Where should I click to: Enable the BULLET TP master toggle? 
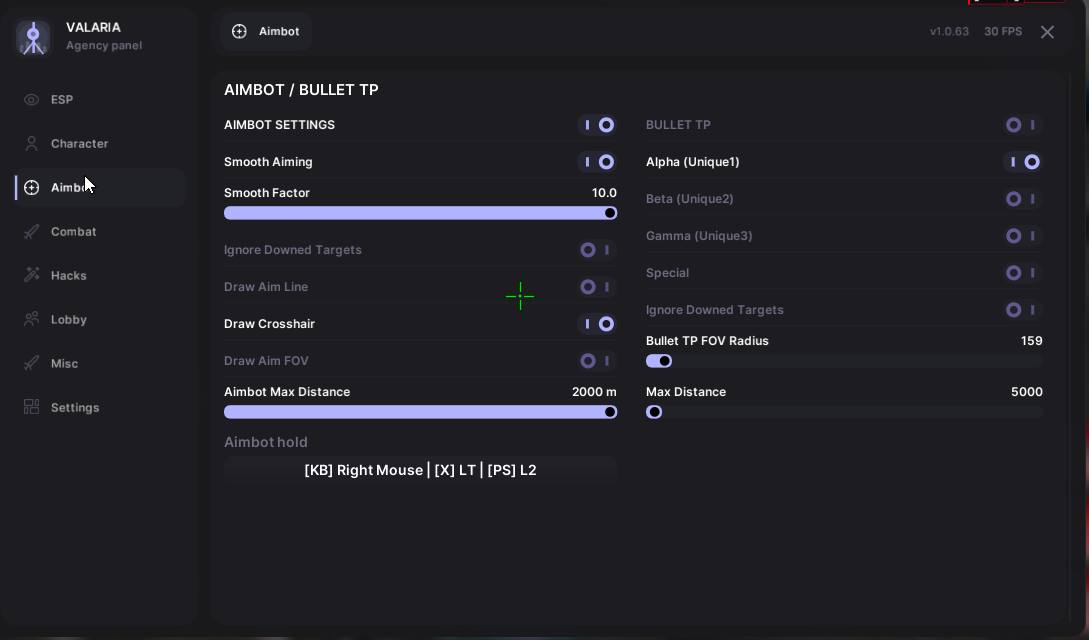click(1023, 125)
